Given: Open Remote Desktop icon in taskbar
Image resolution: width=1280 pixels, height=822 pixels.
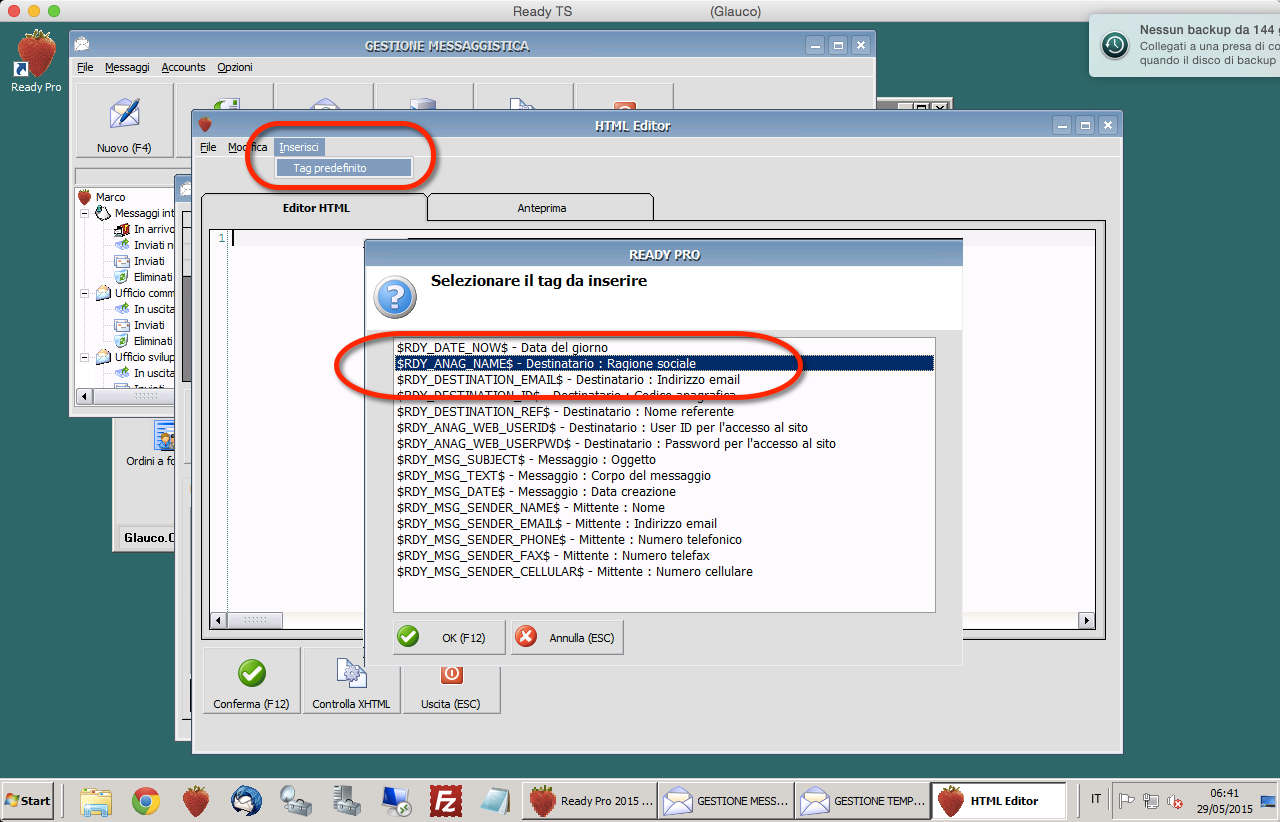Looking at the screenshot, I should click(x=396, y=800).
